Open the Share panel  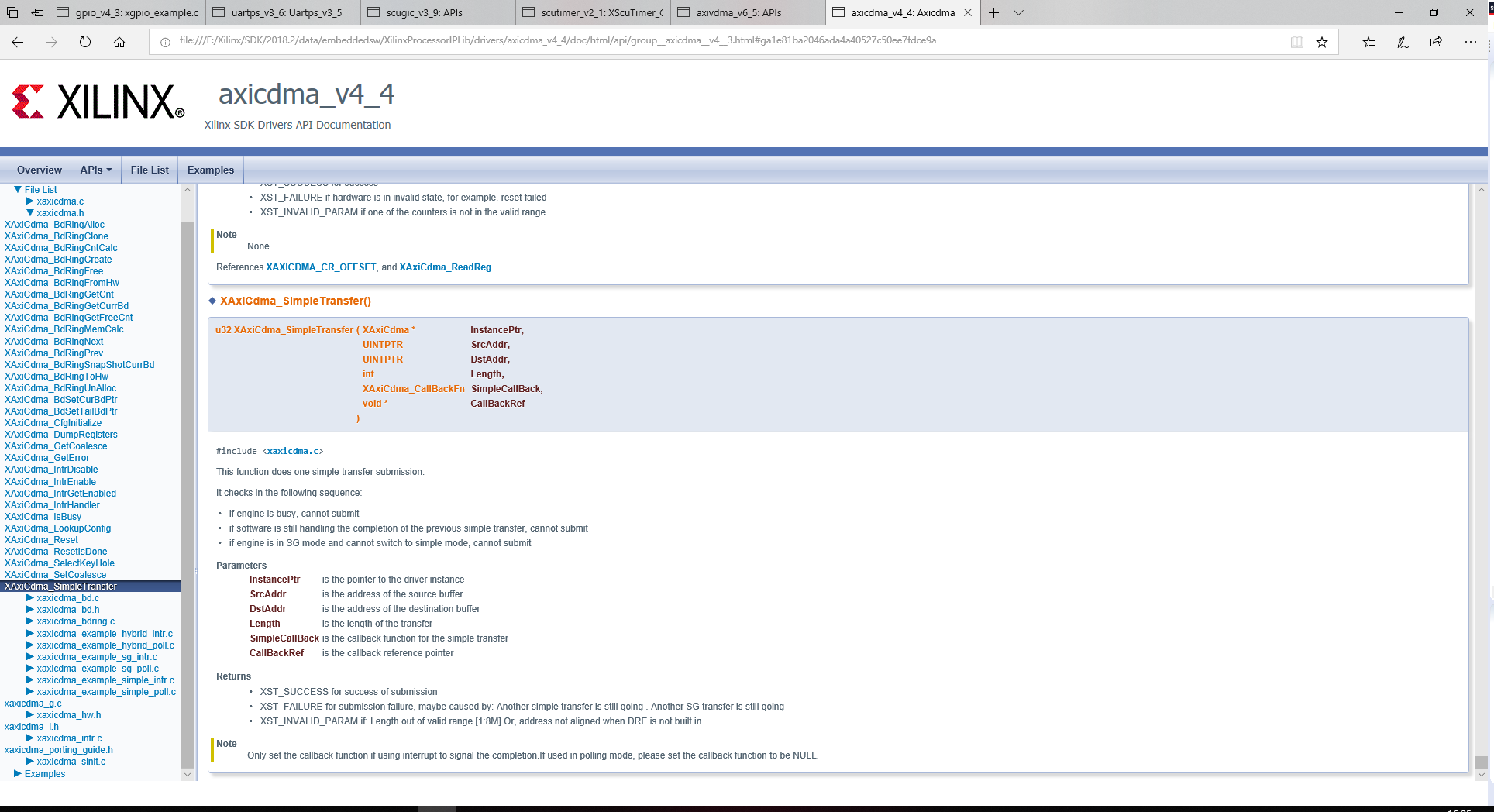click(1436, 42)
